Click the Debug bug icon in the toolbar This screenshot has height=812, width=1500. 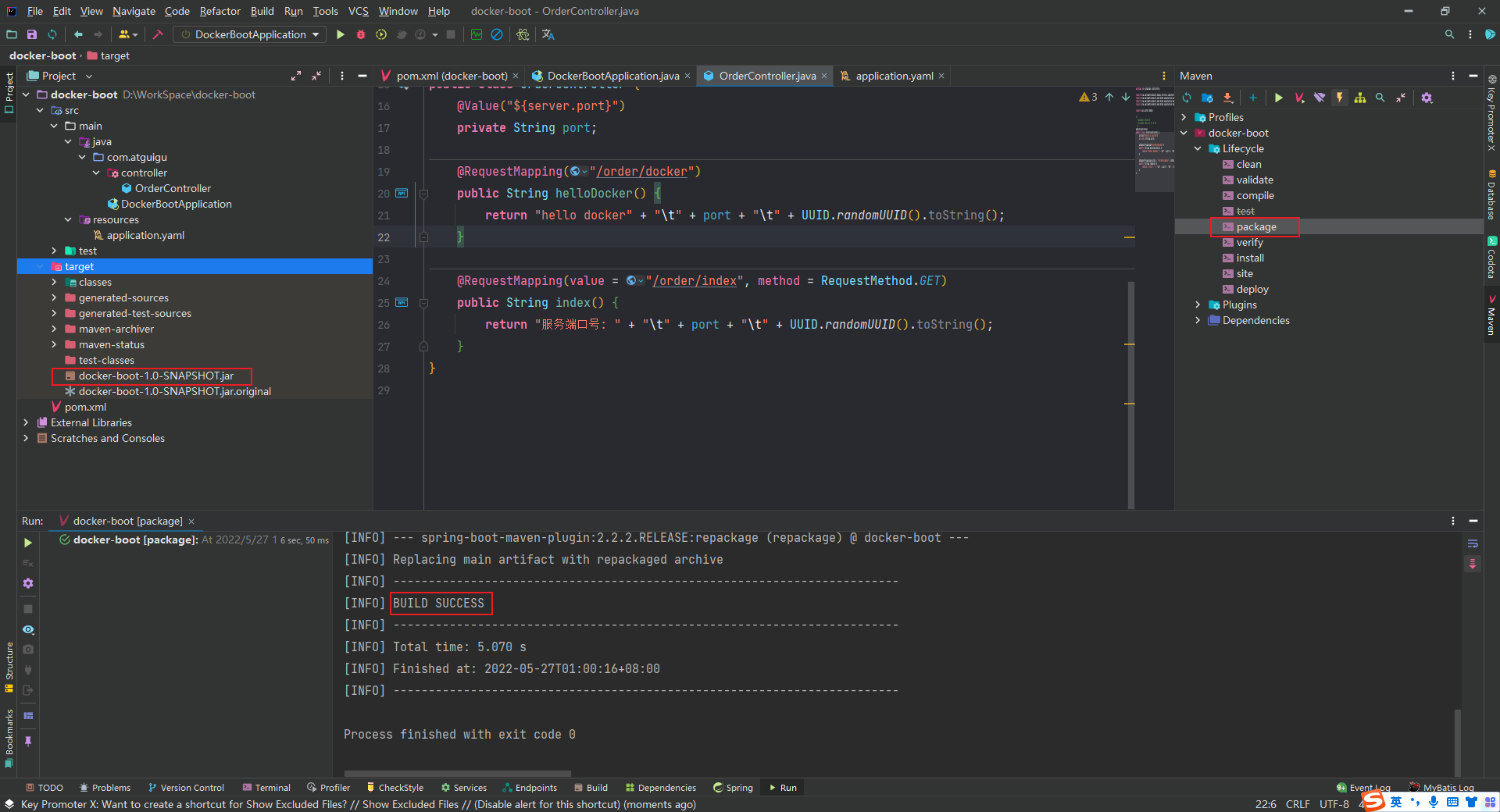pos(360,34)
